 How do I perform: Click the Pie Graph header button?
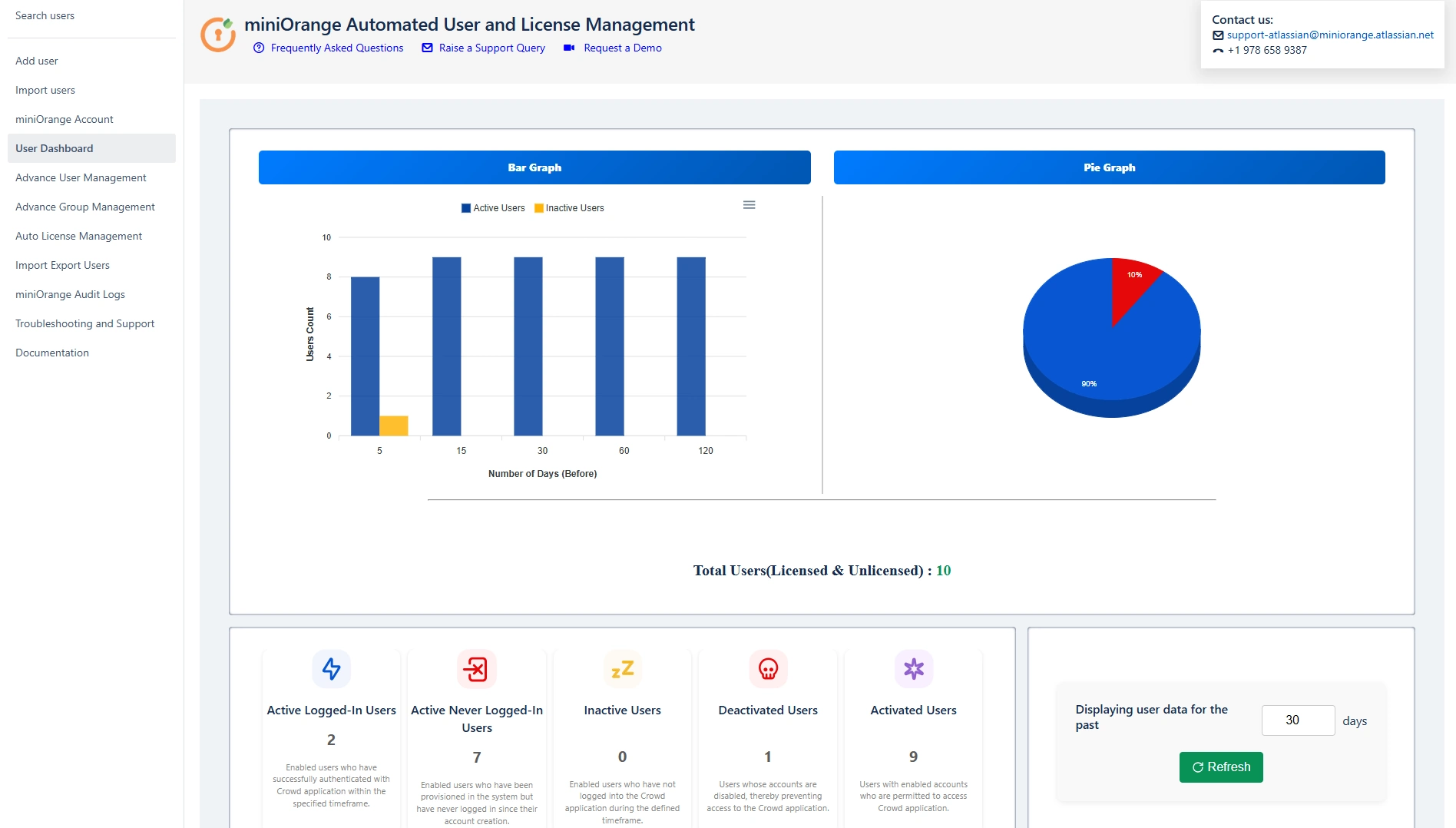click(1110, 167)
